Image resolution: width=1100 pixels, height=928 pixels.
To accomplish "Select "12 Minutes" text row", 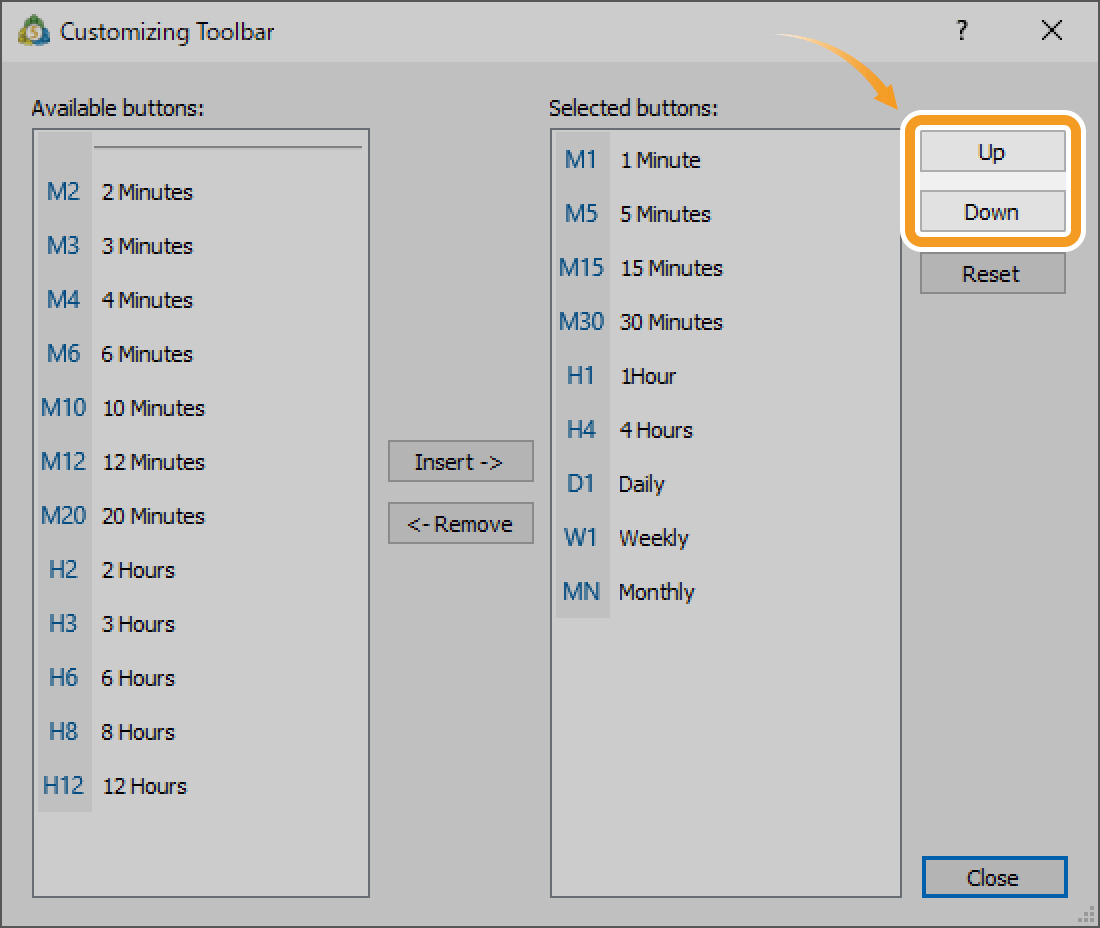I will pyautogui.click(x=154, y=462).
